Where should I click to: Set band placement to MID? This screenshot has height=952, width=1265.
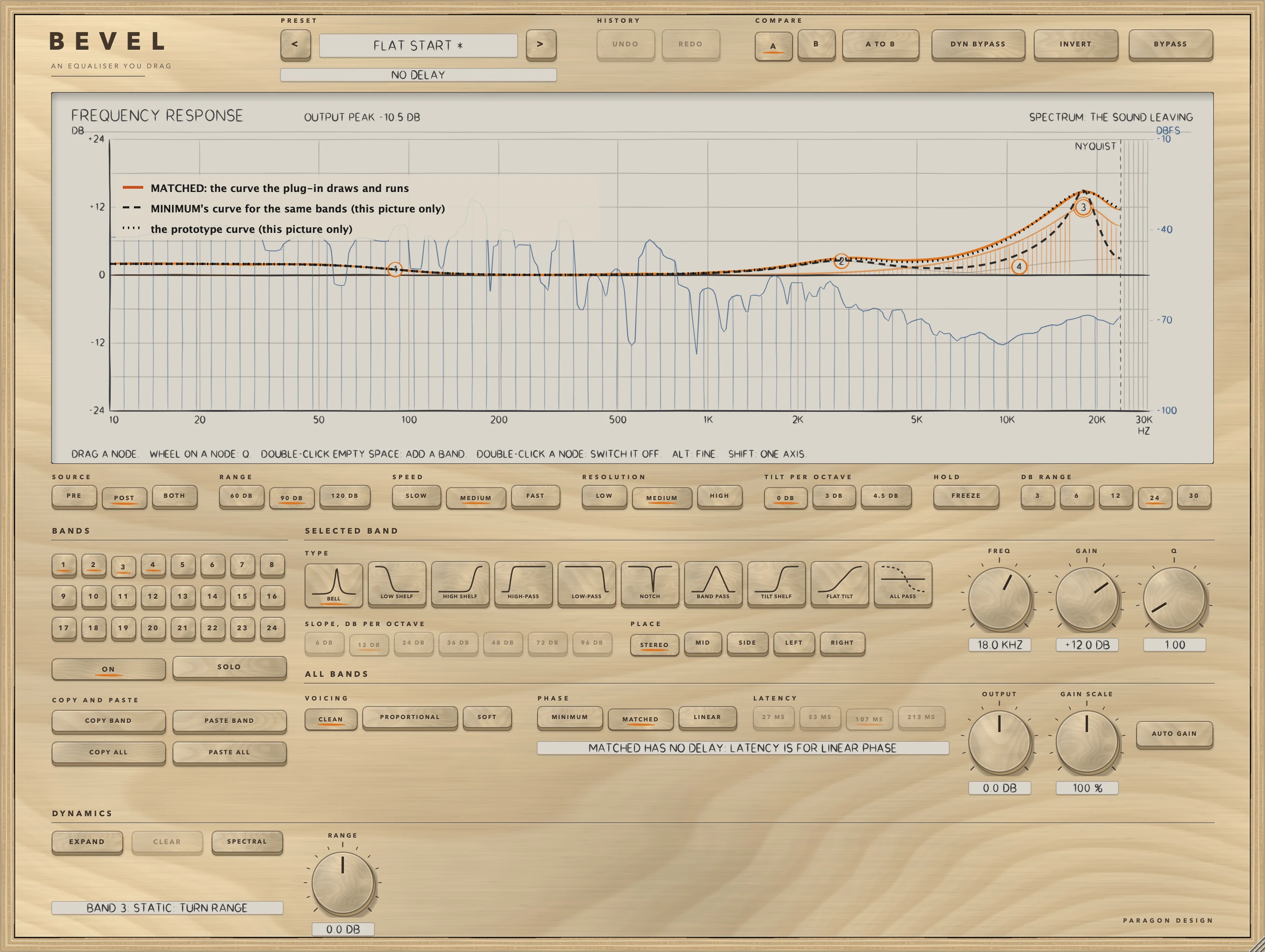point(703,643)
